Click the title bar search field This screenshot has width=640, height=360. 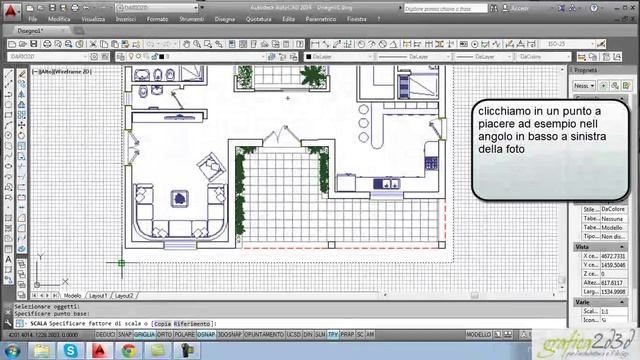pyautogui.click(x=445, y=8)
